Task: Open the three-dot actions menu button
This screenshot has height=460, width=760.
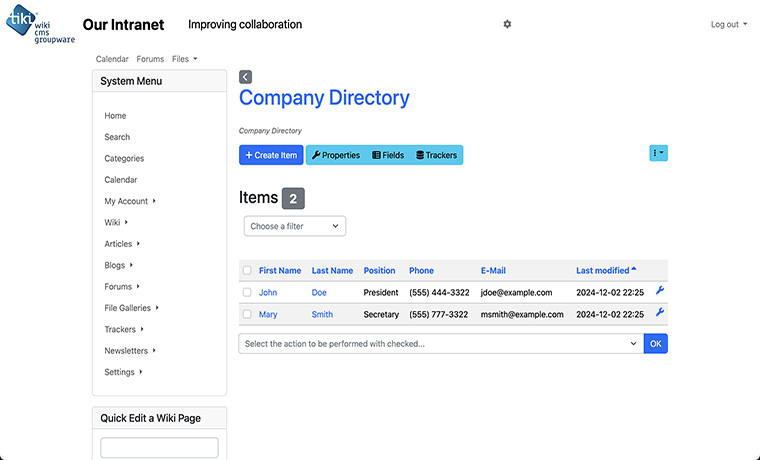Action: [x=658, y=153]
